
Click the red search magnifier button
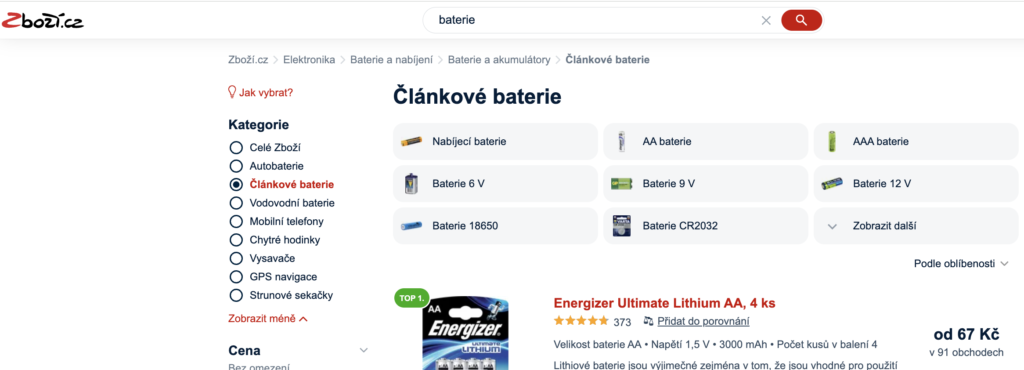click(801, 20)
